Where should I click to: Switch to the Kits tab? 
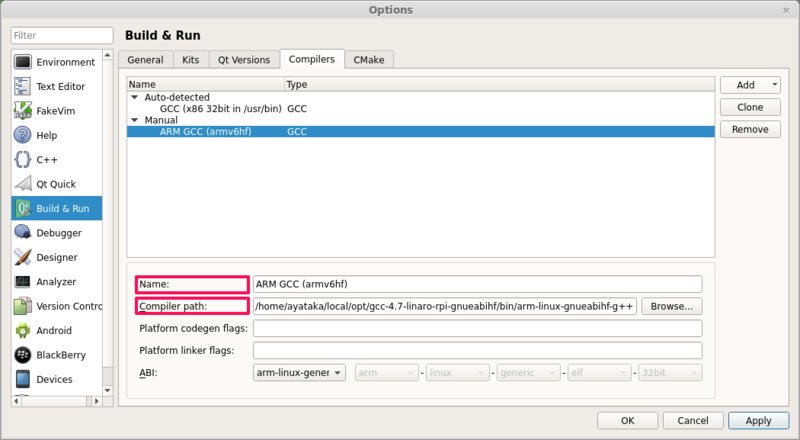[191, 60]
